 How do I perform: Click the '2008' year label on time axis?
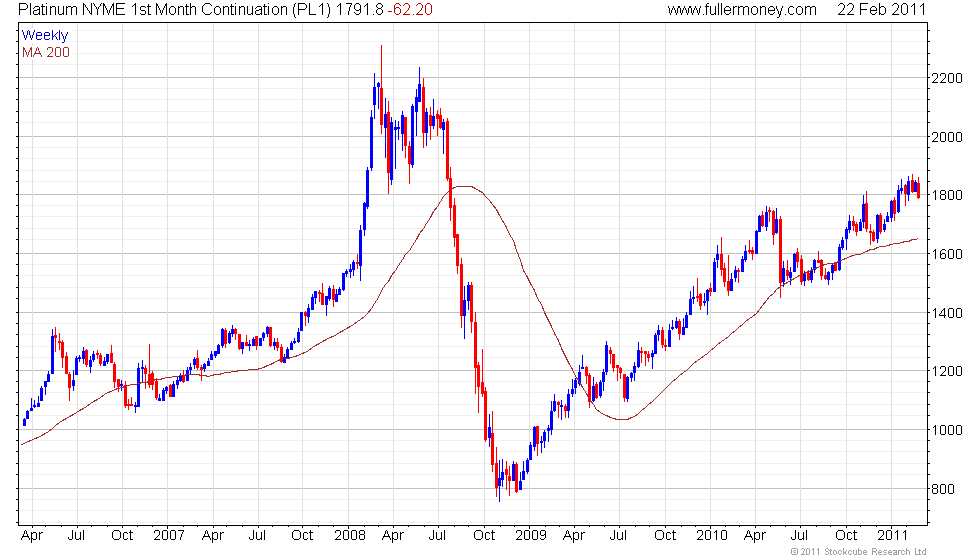coord(349,535)
